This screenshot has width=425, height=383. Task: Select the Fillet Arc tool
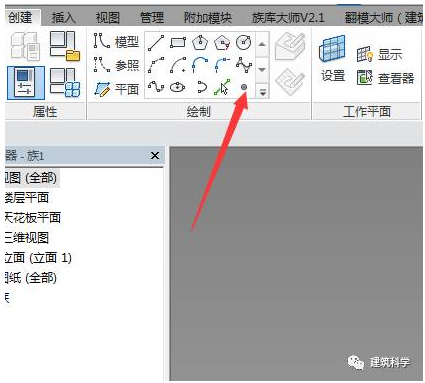point(222,65)
